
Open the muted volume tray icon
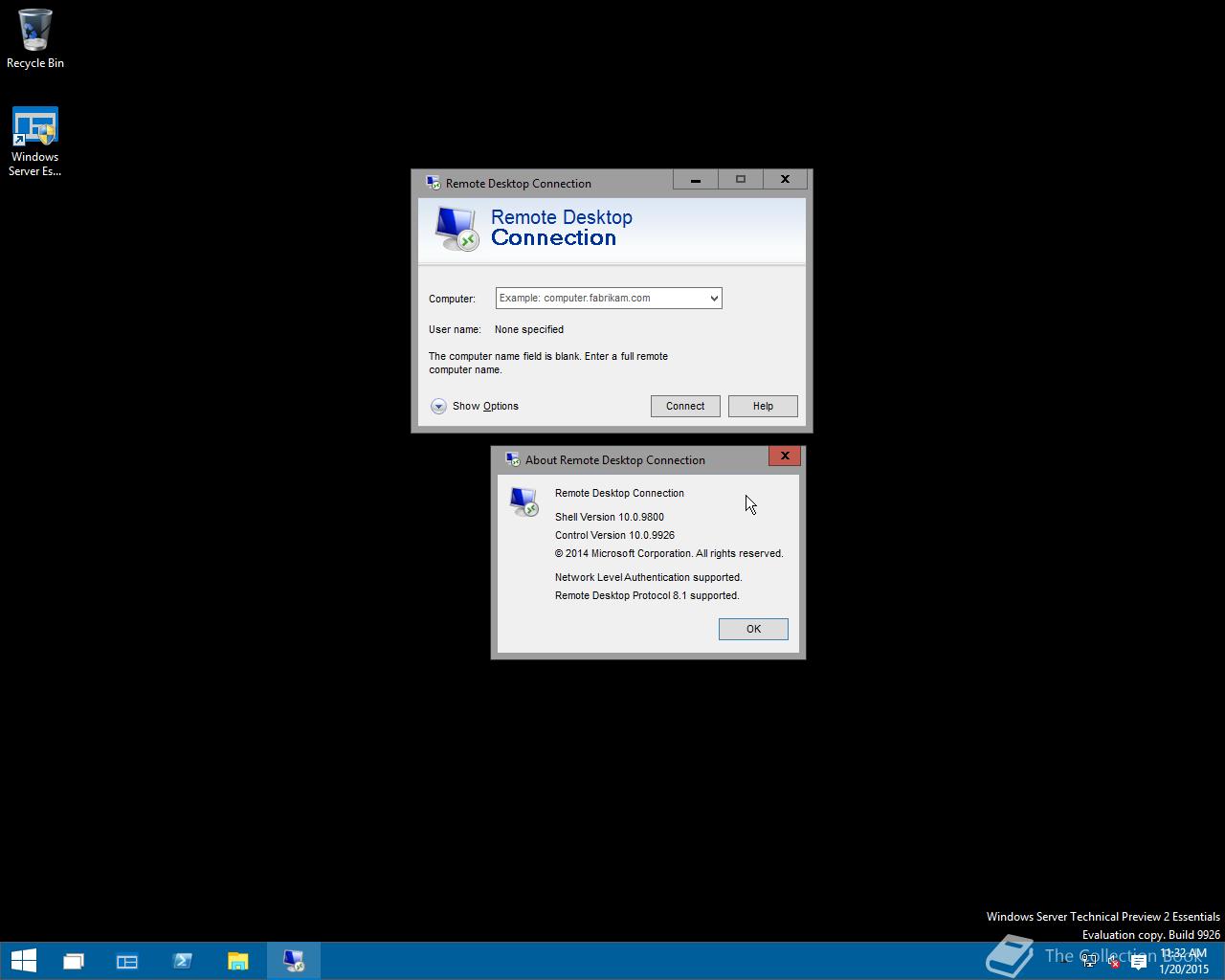point(1113,961)
